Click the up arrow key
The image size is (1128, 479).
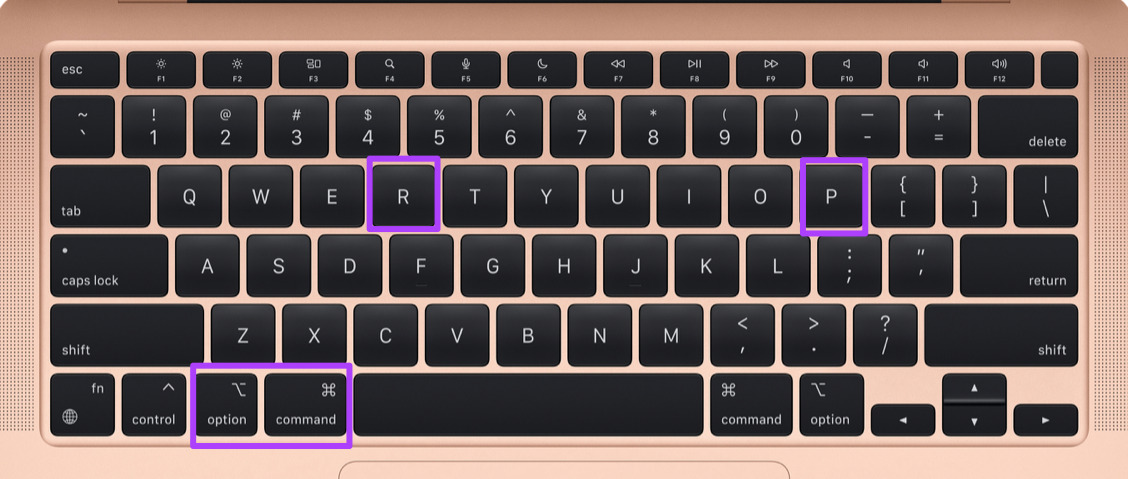tap(974, 388)
